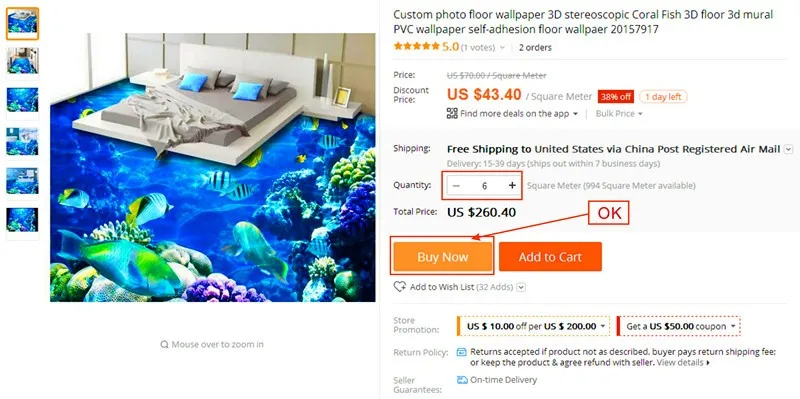Viewport: 800px width, 399px height.
Task: Open the Bulk Price dropdown
Action: (x=619, y=114)
